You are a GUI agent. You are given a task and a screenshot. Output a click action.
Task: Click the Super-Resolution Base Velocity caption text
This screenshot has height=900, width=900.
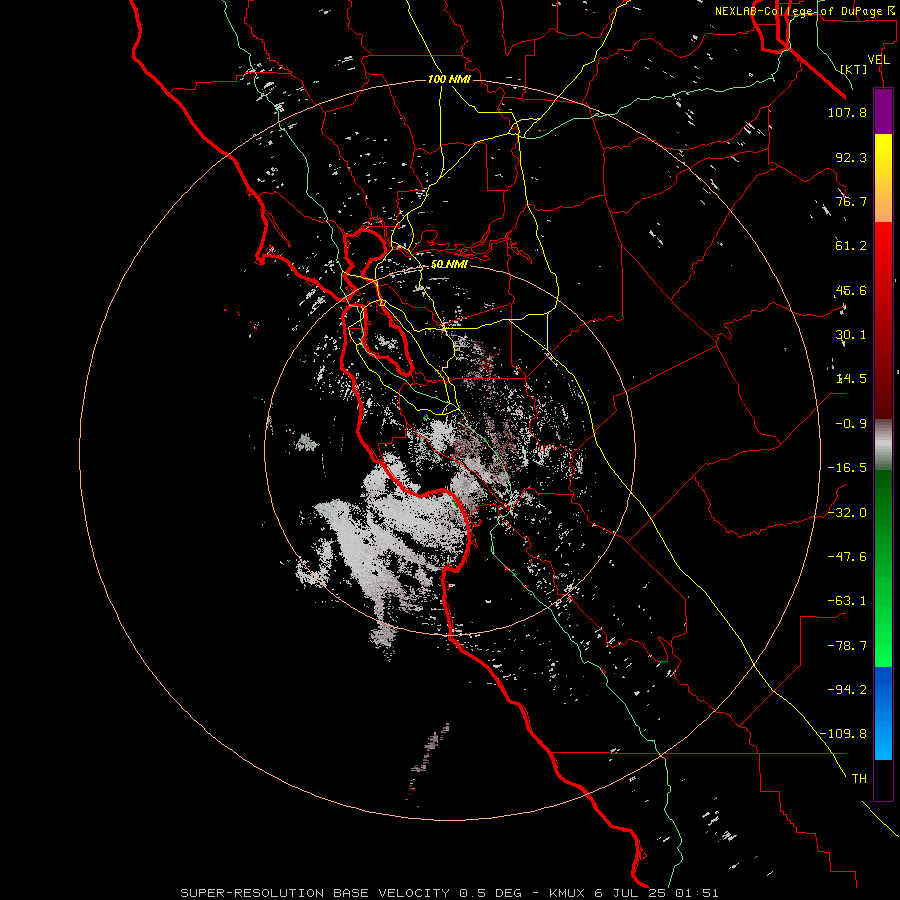[449, 893]
